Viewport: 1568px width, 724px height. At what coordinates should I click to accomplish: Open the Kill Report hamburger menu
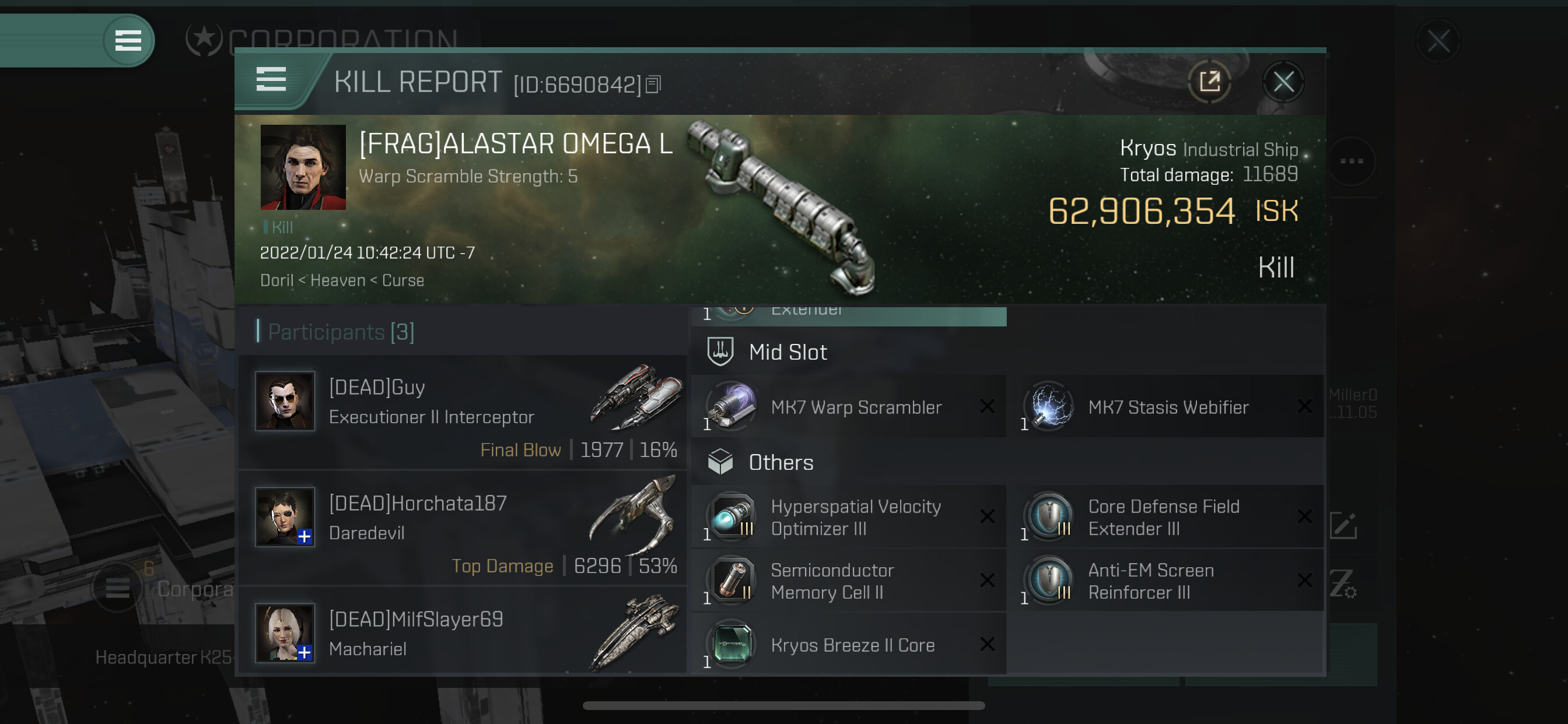pos(271,80)
